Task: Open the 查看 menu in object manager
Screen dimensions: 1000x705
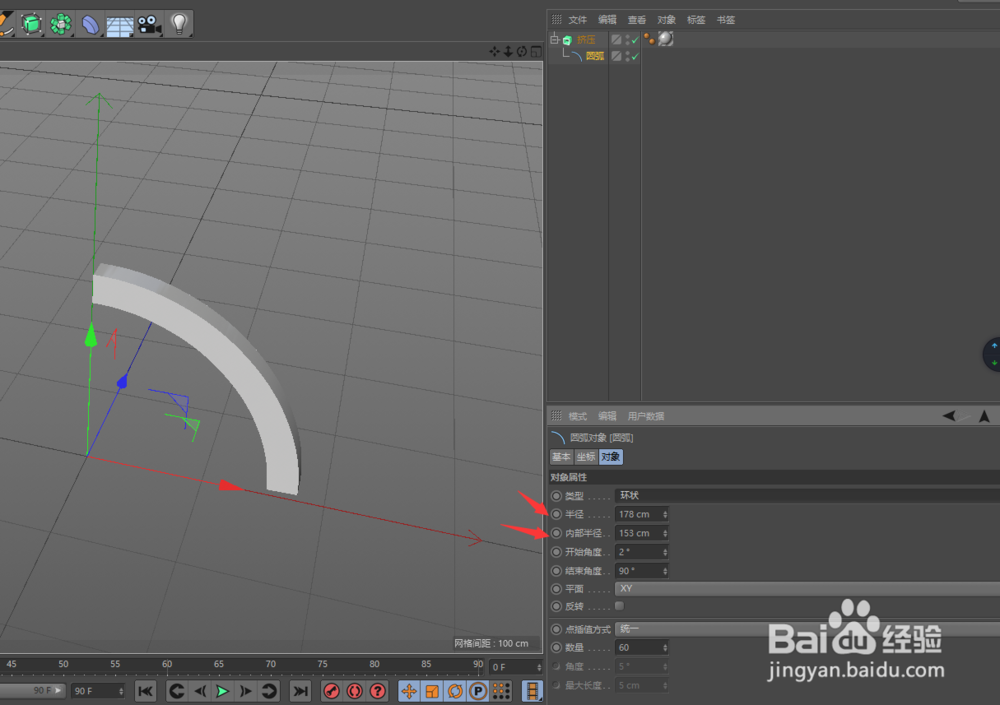Action: click(636, 20)
